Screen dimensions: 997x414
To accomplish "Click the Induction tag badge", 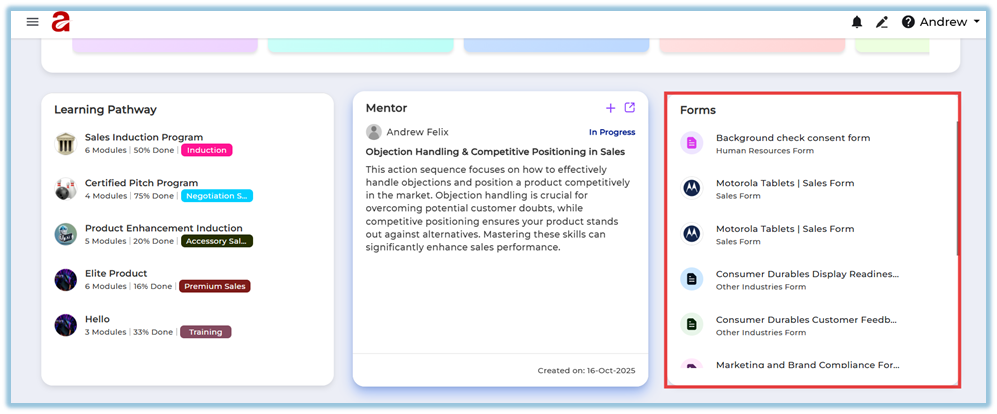I will [x=207, y=150].
